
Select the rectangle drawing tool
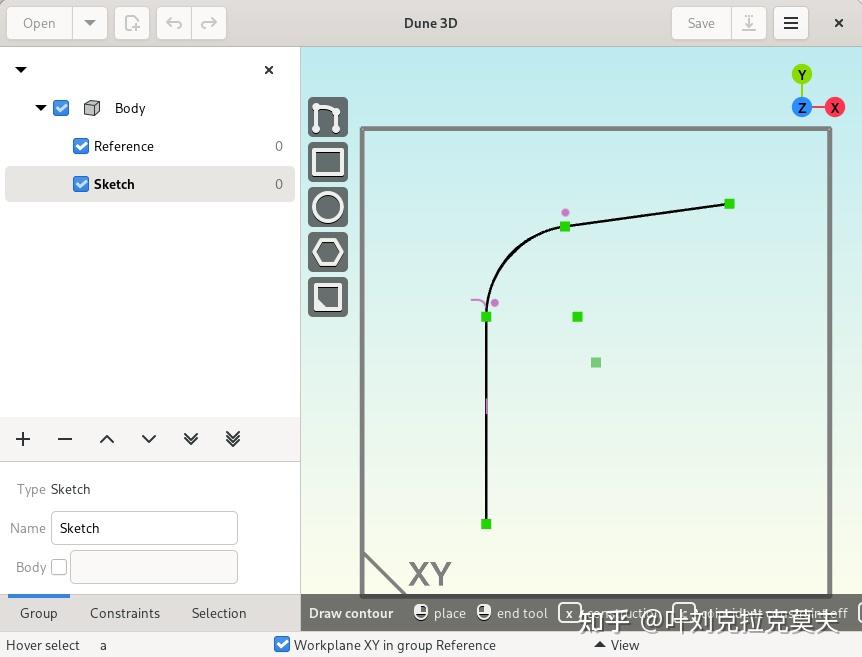coord(327,161)
